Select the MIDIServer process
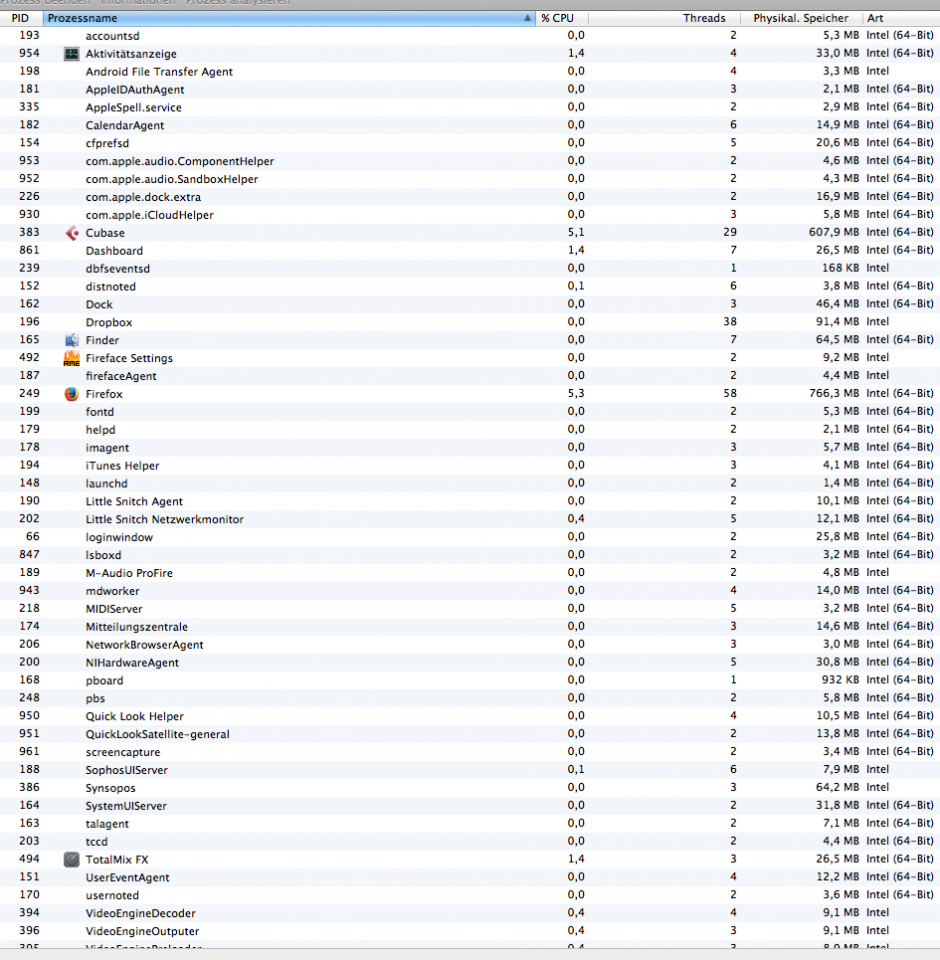 pyautogui.click(x=114, y=609)
